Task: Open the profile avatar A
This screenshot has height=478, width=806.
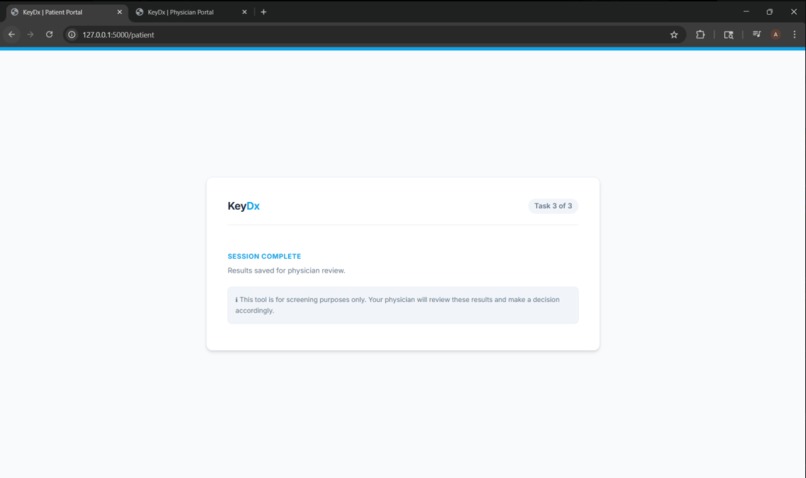Action: (776, 34)
